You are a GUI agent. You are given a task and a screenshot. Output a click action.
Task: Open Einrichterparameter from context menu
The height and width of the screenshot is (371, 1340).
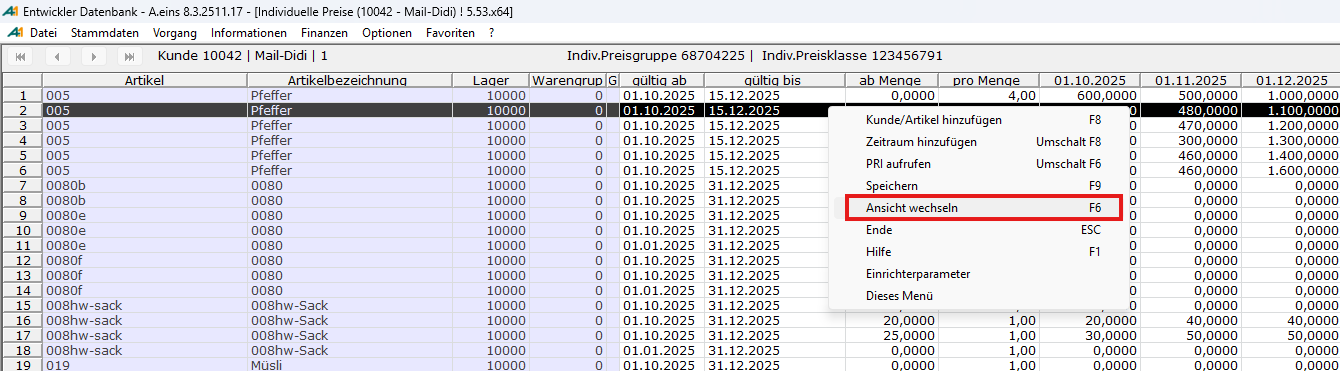pos(982,274)
